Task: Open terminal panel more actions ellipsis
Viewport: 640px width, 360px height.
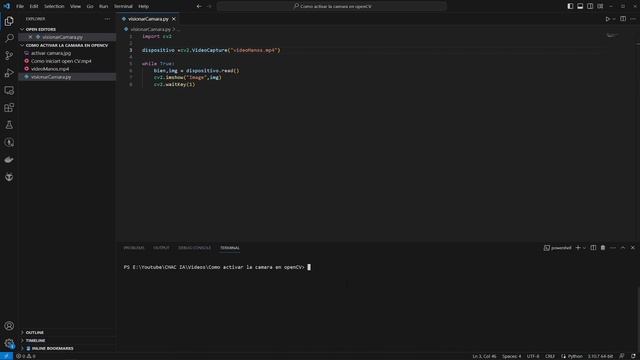Action: [613, 248]
